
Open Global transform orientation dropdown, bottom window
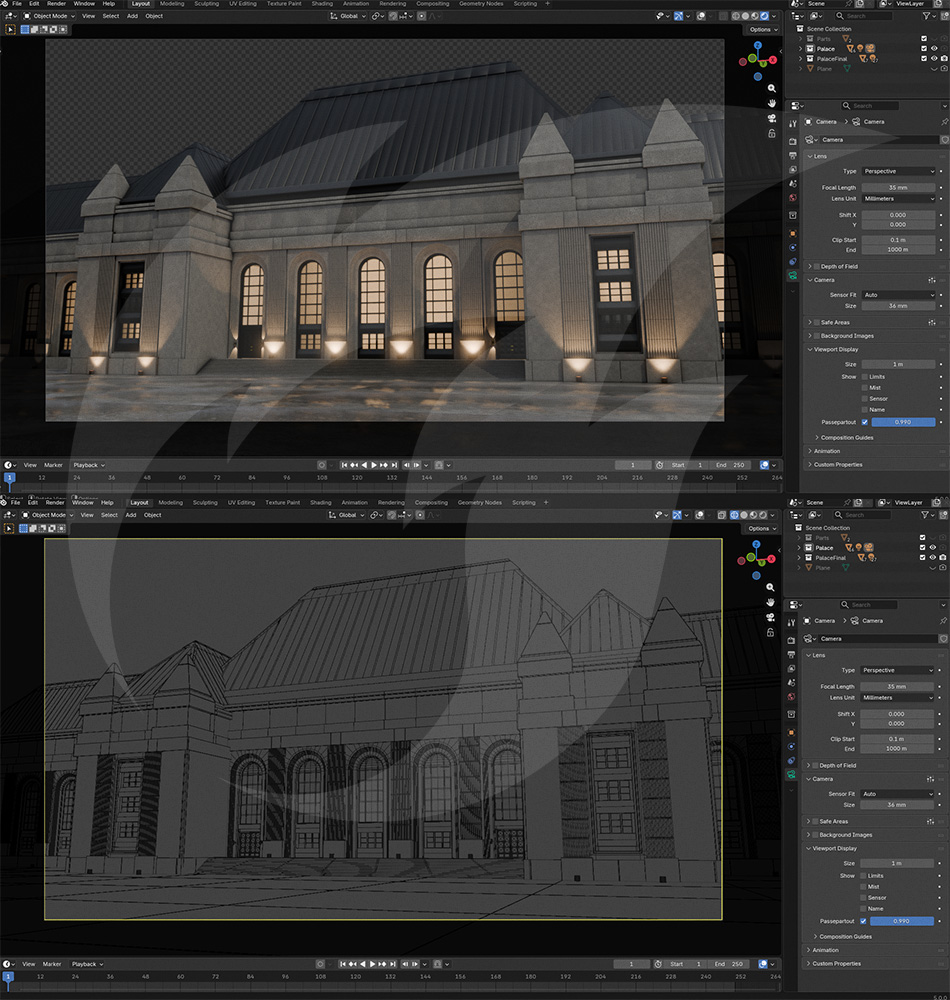point(347,515)
